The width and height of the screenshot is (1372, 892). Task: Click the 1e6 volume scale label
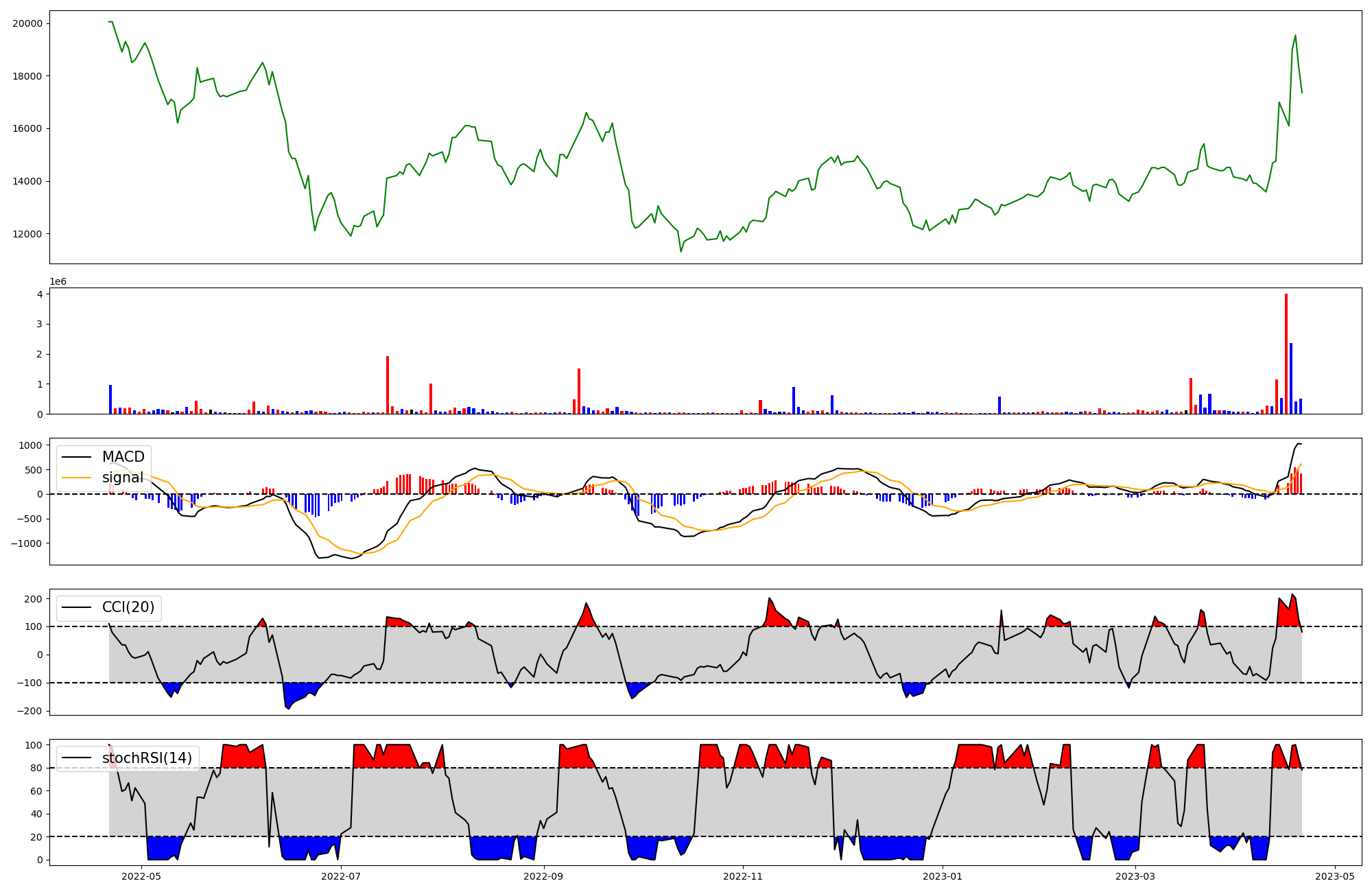pyautogui.click(x=58, y=281)
